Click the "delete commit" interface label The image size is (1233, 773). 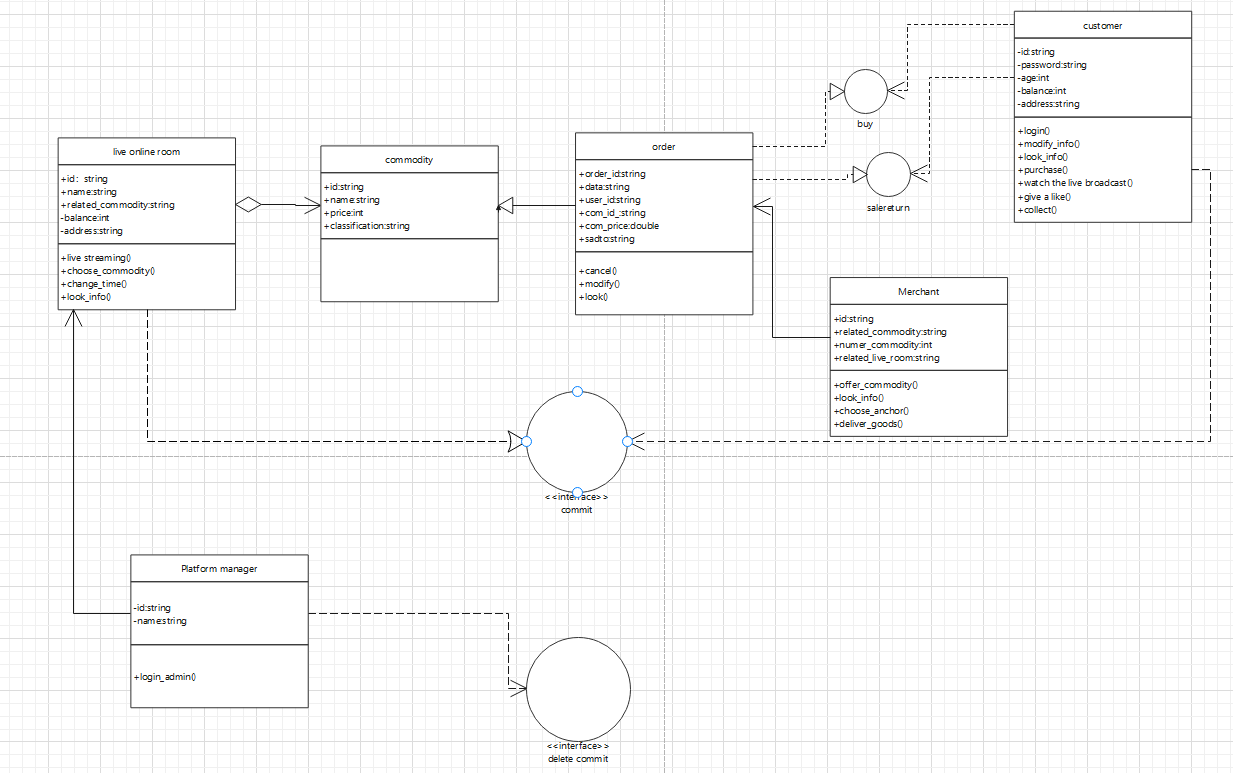[x=578, y=759]
